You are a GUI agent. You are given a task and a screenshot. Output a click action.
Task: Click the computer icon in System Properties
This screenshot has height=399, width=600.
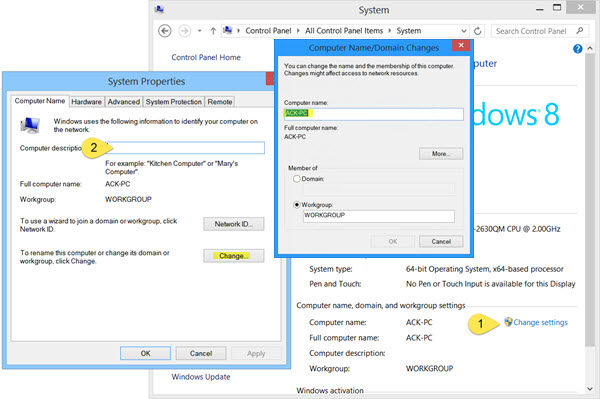tap(30, 125)
